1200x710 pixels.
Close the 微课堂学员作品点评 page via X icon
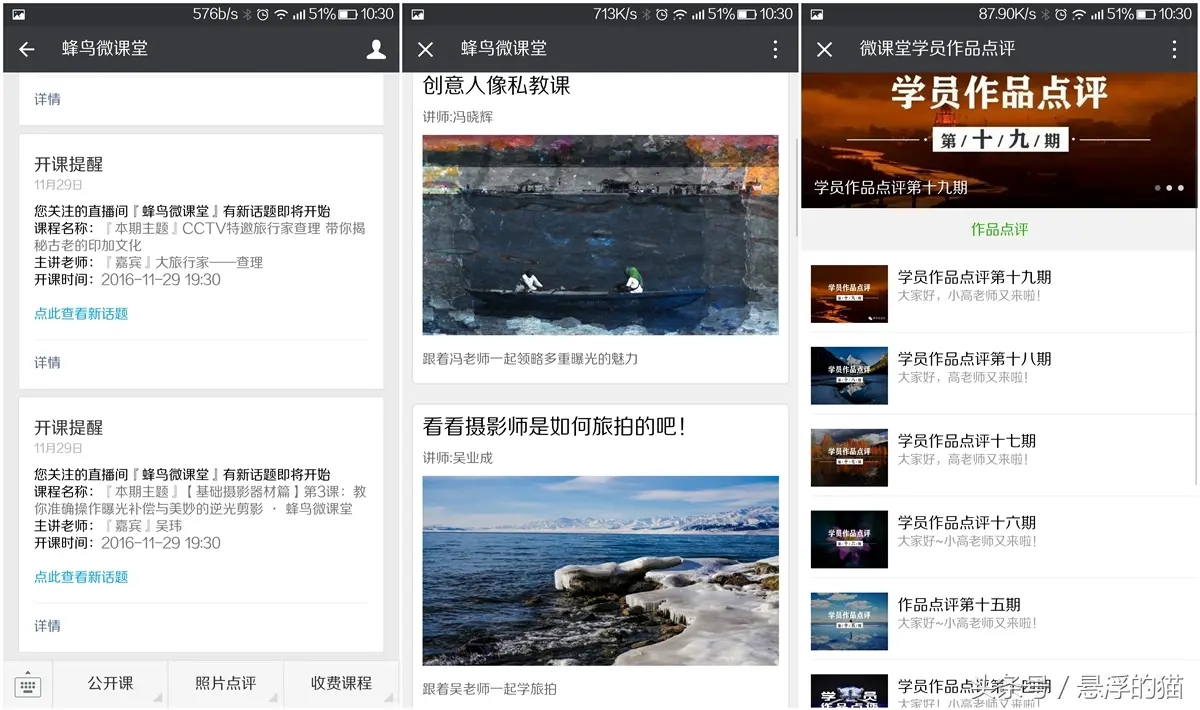tap(823, 48)
